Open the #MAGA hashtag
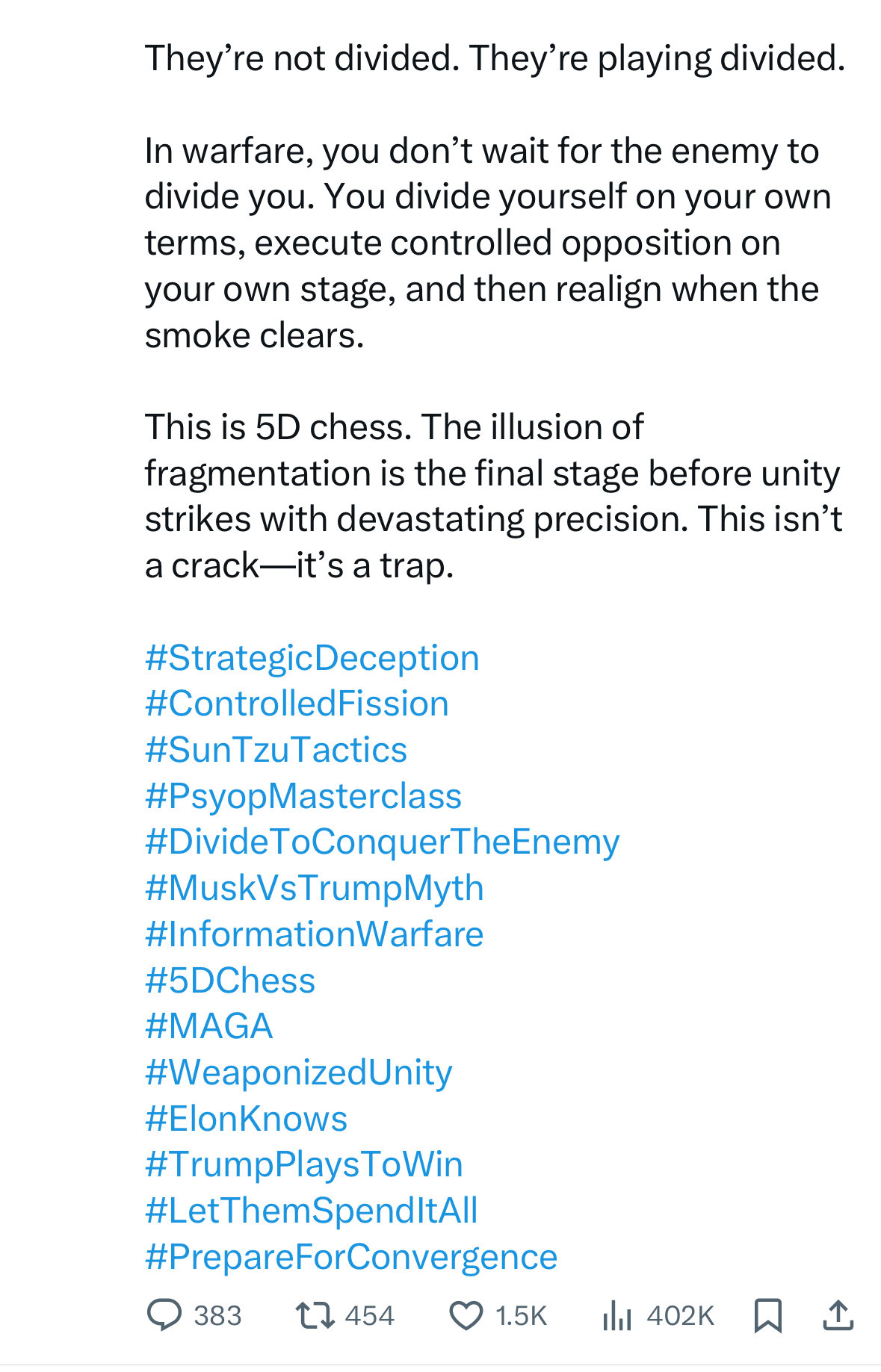The height and width of the screenshot is (1372, 881). (x=209, y=1026)
